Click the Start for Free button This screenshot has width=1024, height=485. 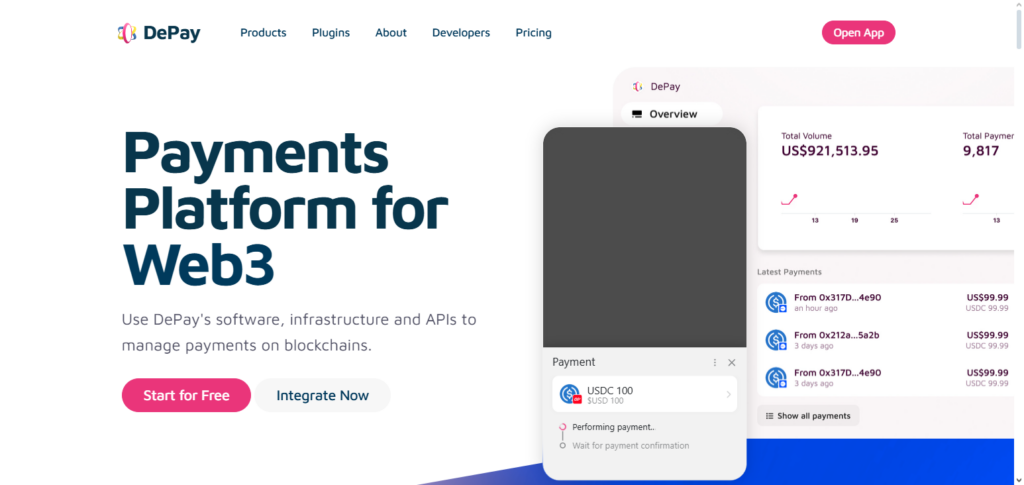point(186,395)
